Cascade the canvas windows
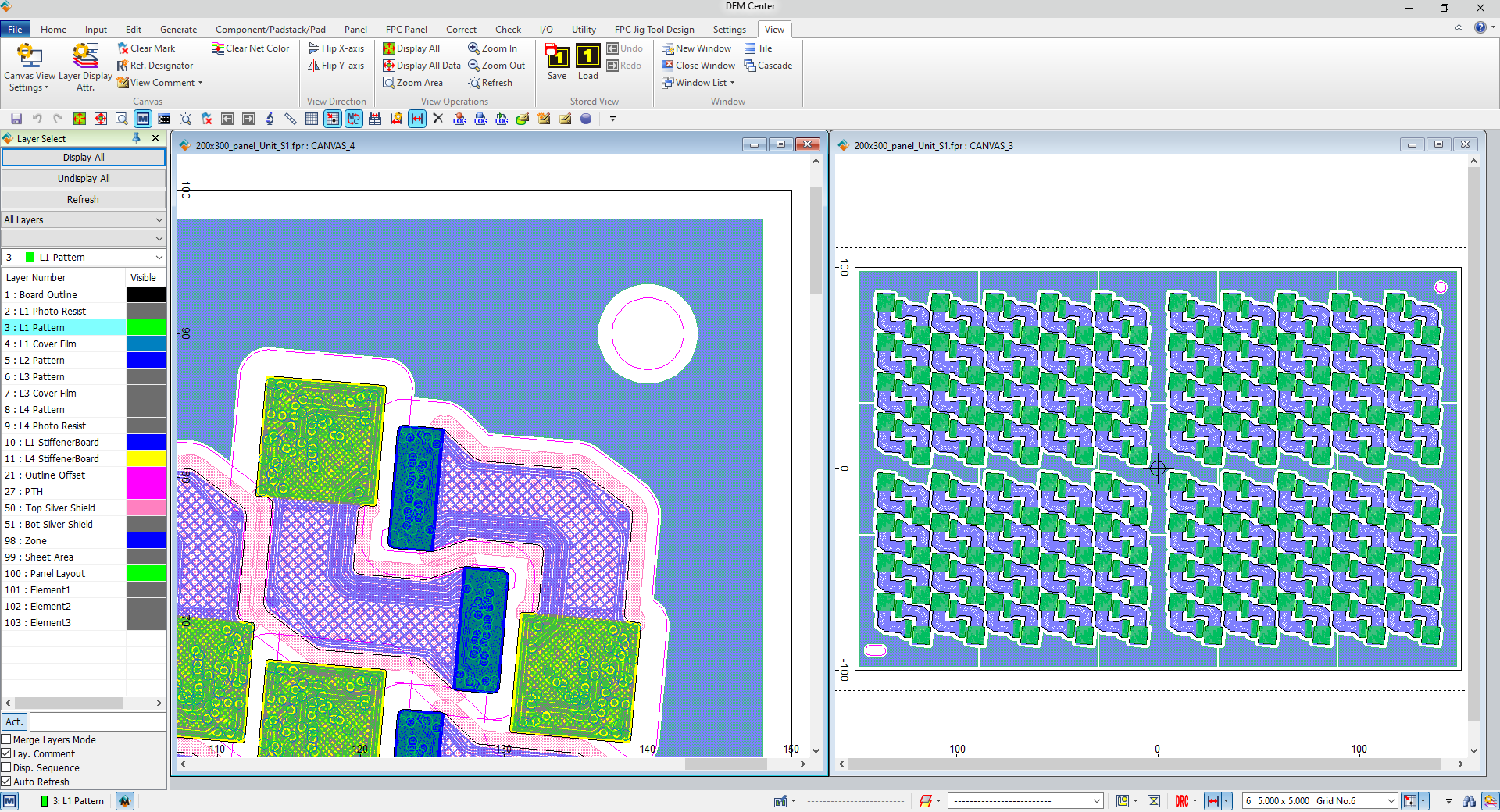The image size is (1500, 812). [x=769, y=66]
